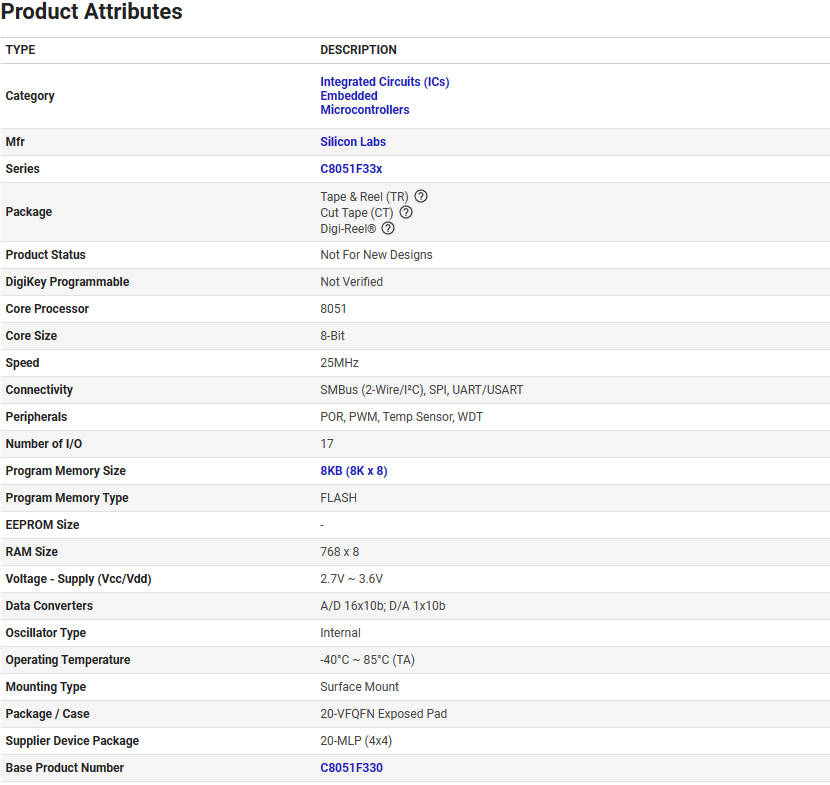Click the DESCRIPTION column header
Screen dimensions: 830x785
[358, 50]
